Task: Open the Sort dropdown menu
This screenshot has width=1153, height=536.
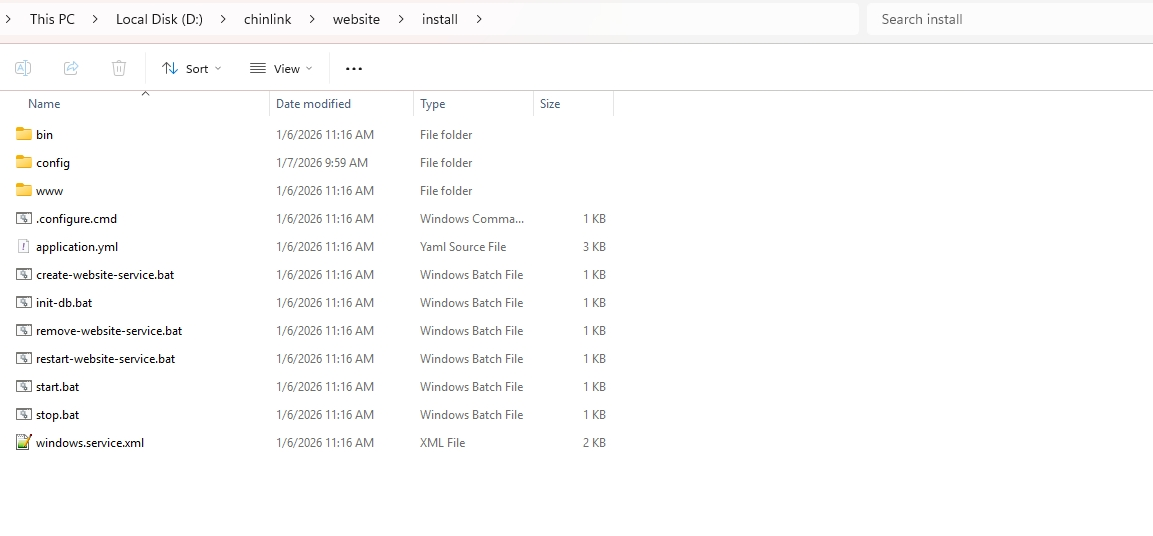Action: click(192, 68)
